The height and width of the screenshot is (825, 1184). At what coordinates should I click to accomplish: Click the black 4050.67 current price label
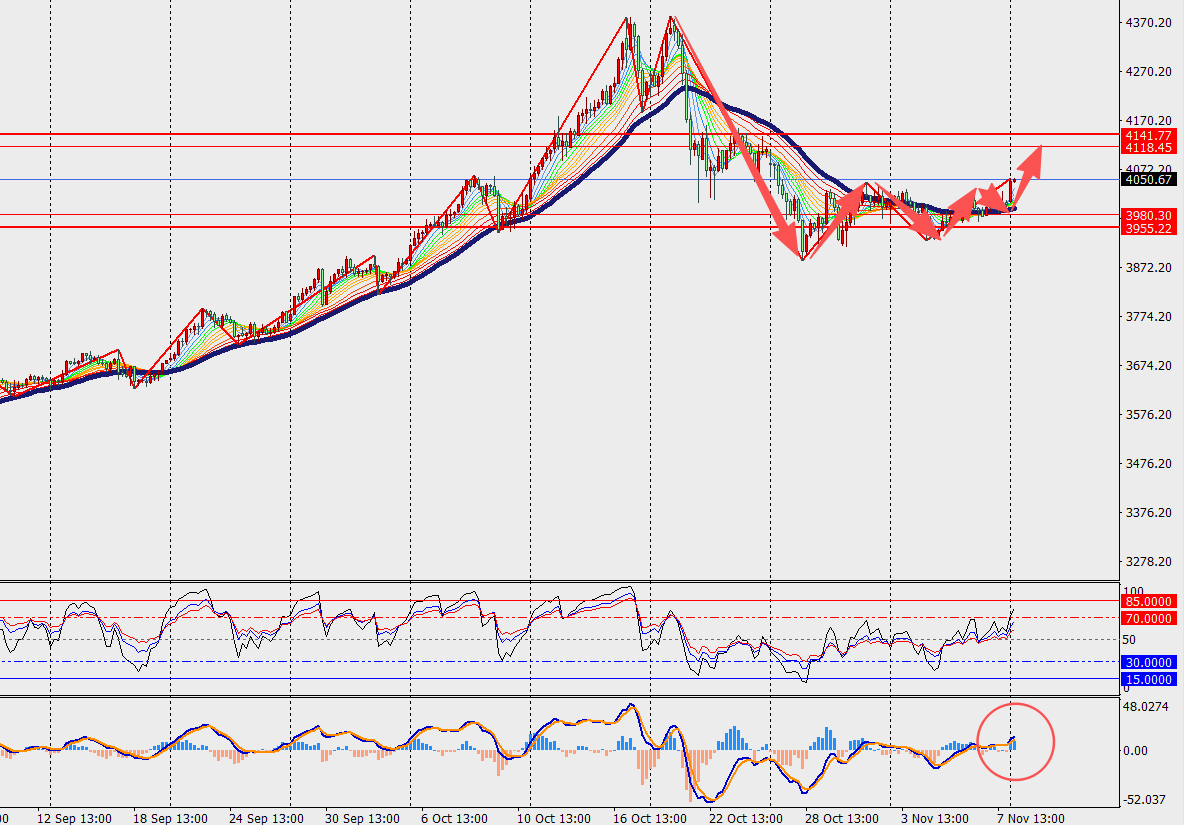[1148, 180]
